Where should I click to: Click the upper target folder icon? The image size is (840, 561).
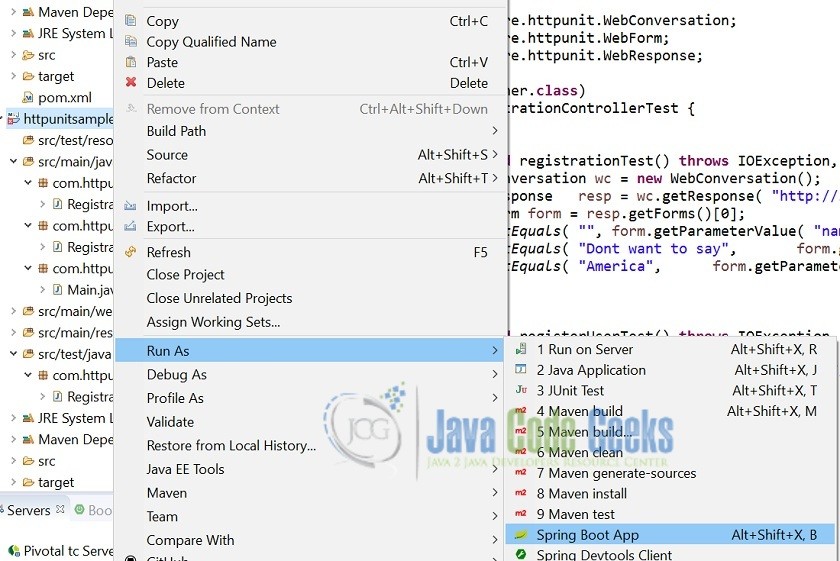28,76
